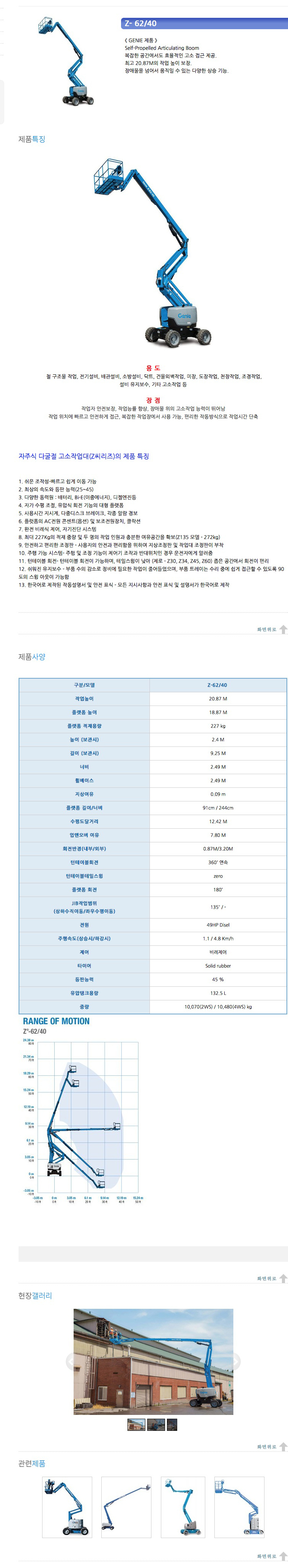Image resolution: width=288 pixels, height=1568 pixels.
Task: Click the up-arrow icon below the features list
Action: tap(283, 629)
